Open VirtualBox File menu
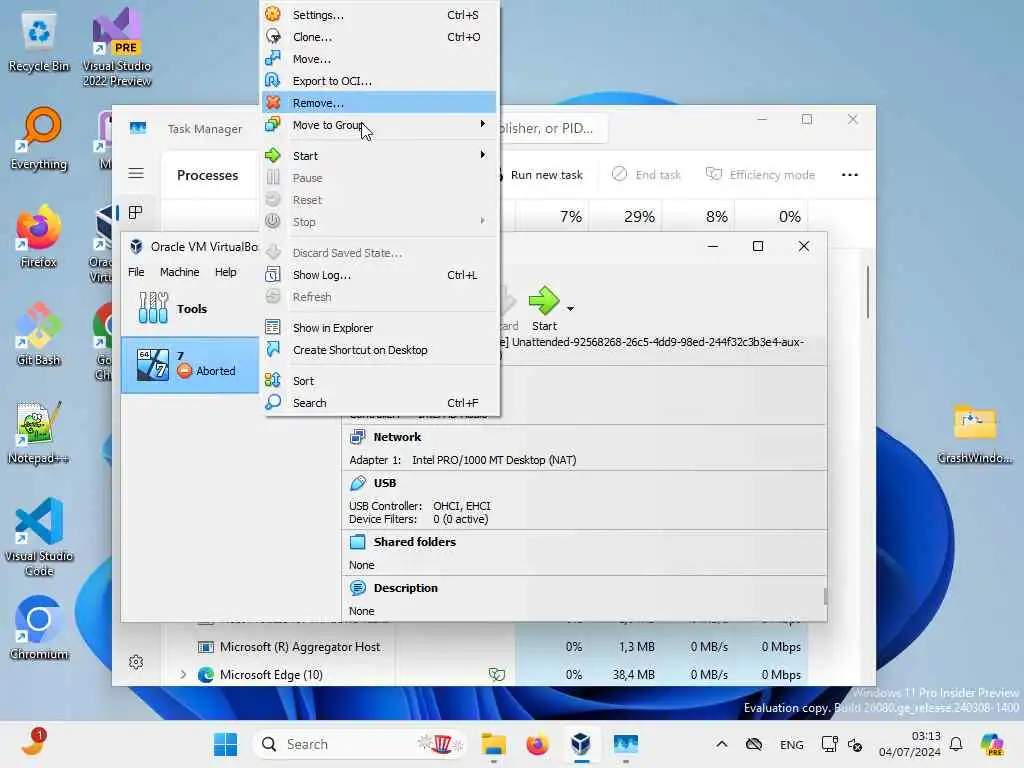Viewport: 1024px width, 768px height. [x=136, y=272]
